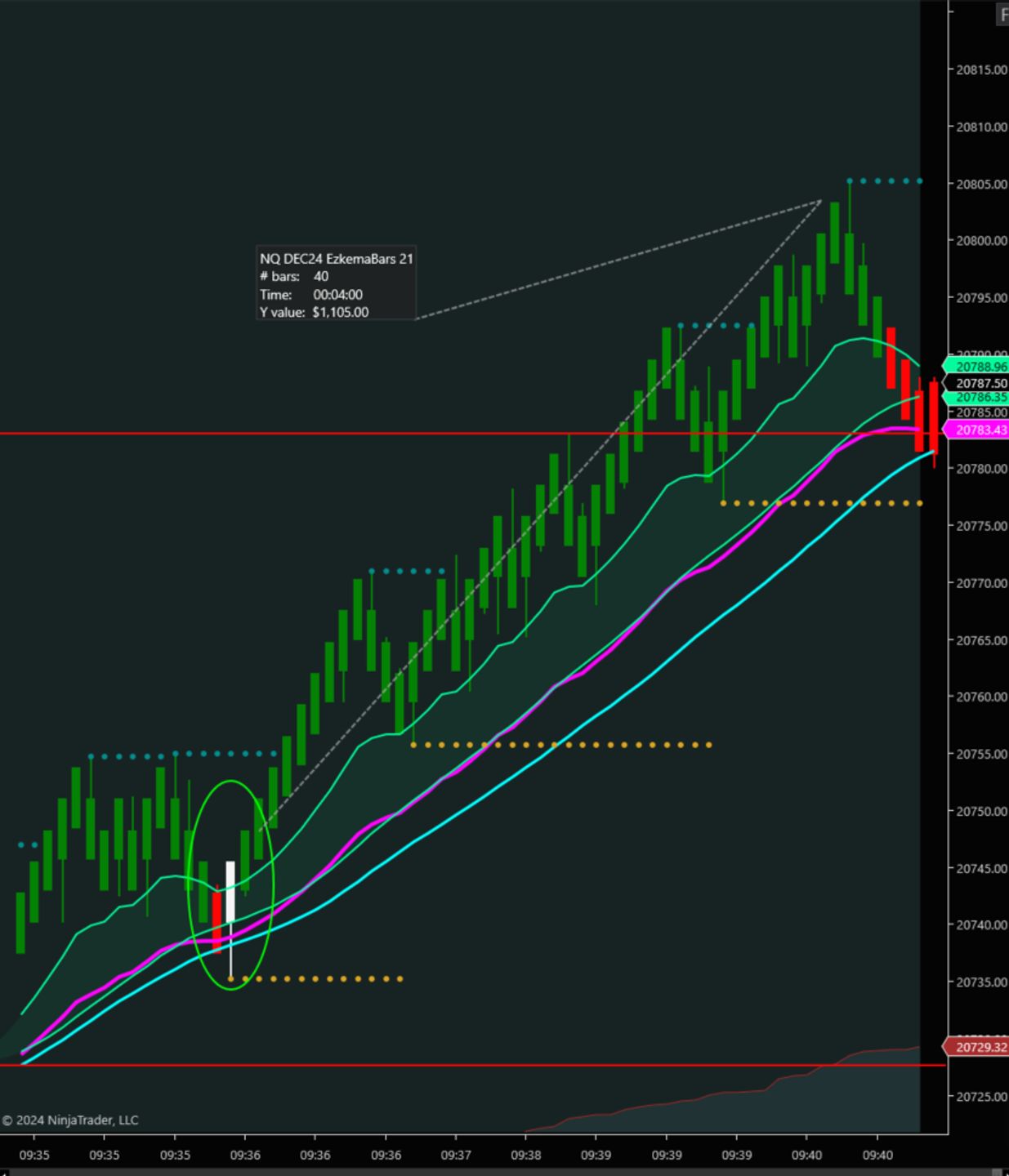Click the 20805.00 price axis label

coord(981,184)
